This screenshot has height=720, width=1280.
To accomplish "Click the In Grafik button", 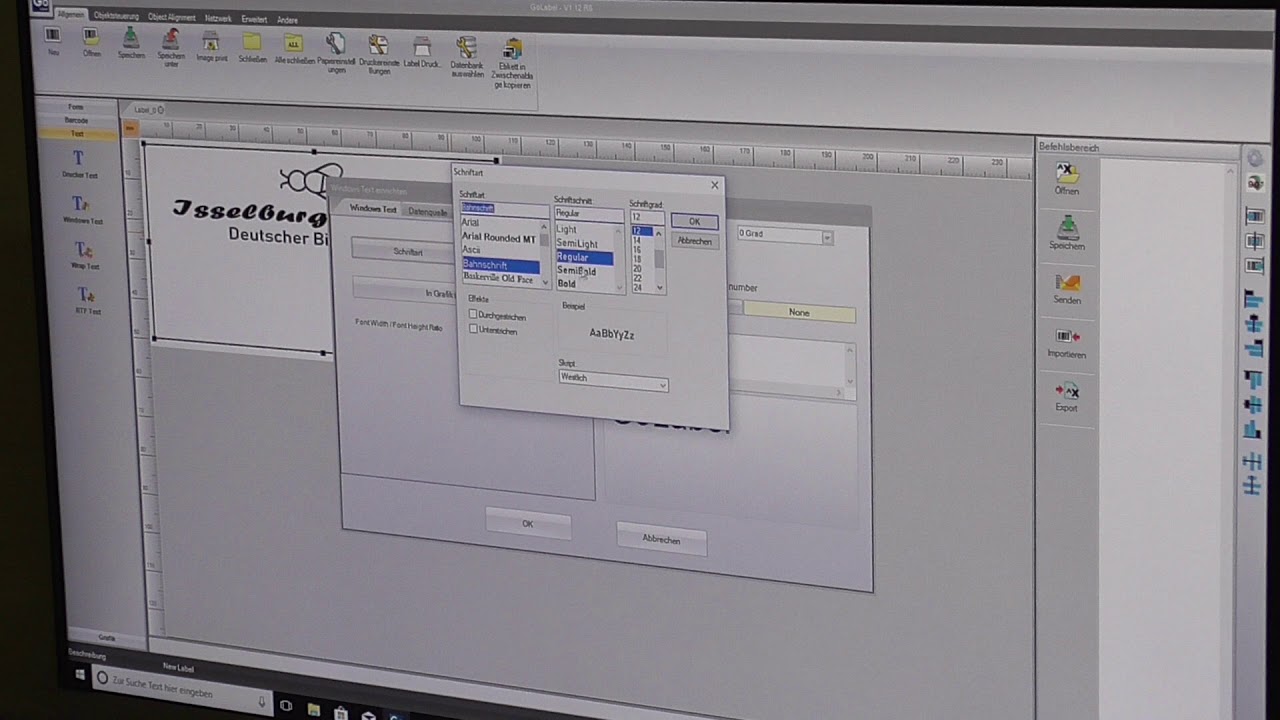I will (405, 292).
